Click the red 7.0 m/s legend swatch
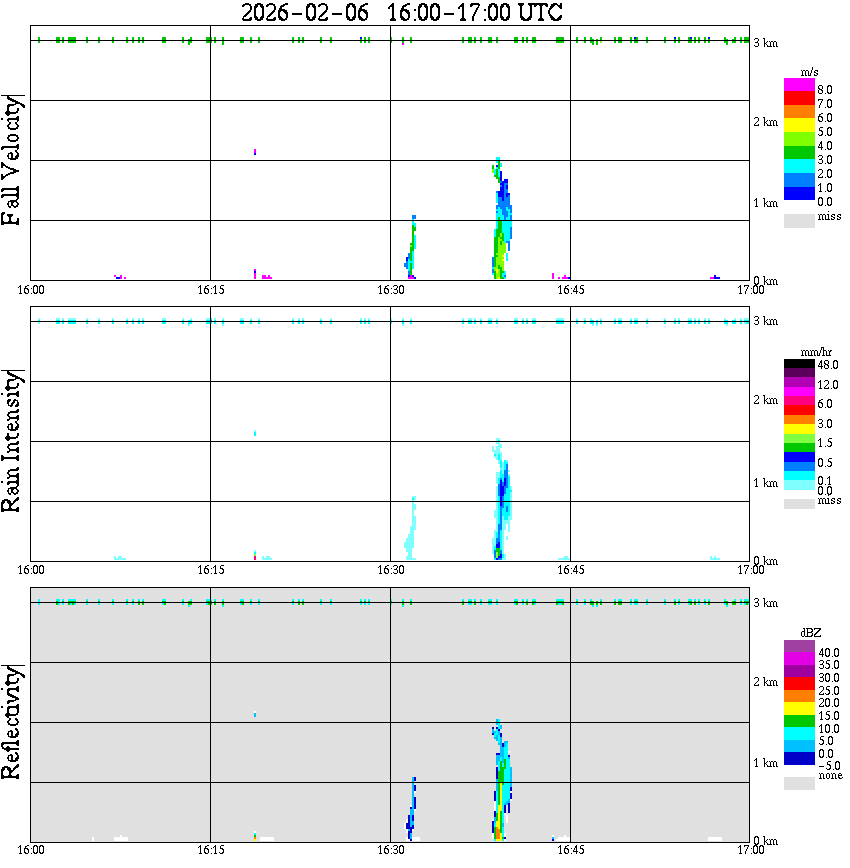 799,98
